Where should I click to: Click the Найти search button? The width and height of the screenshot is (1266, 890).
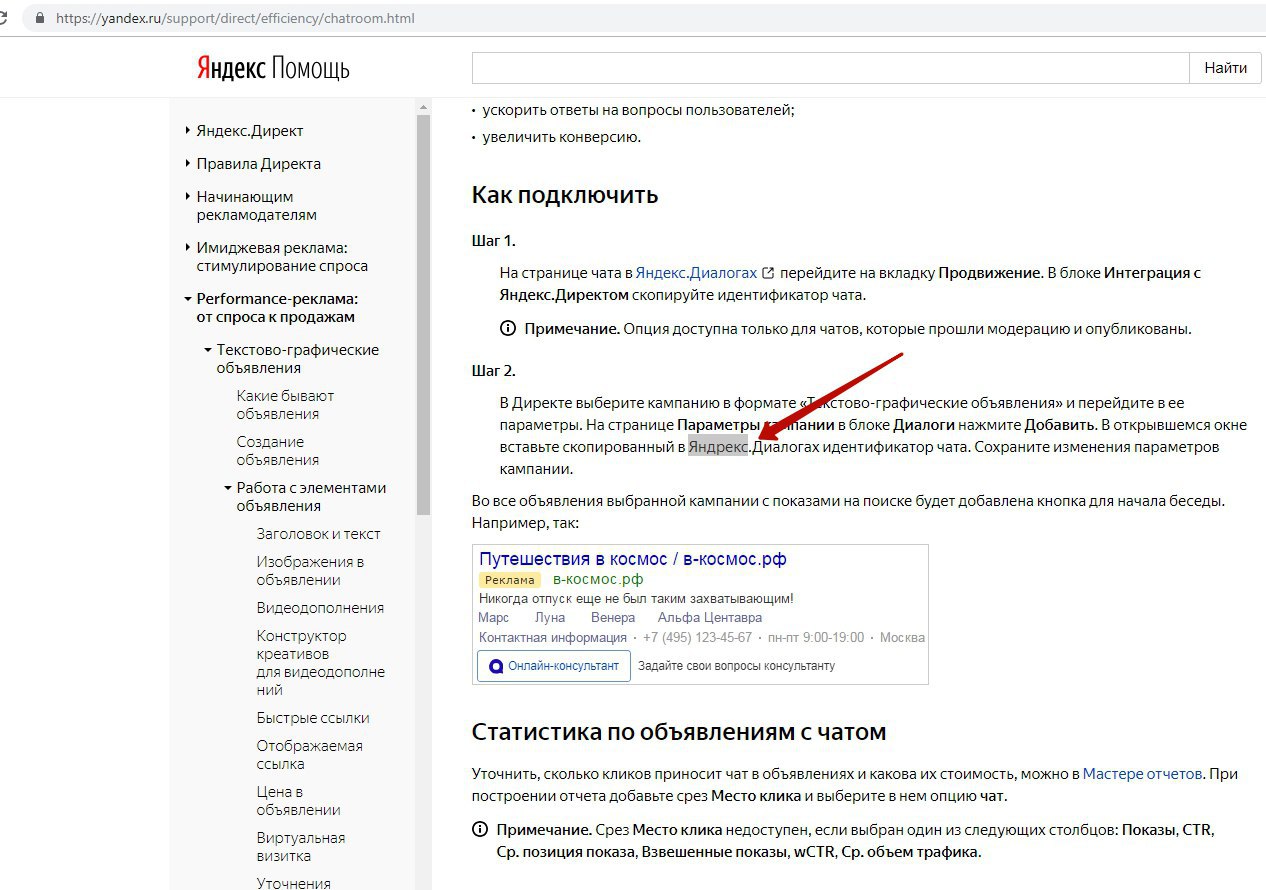pyautogui.click(x=1225, y=68)
